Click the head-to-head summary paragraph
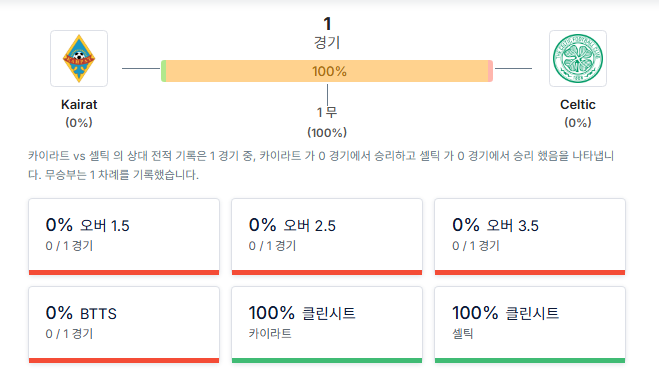 [322, 165]
